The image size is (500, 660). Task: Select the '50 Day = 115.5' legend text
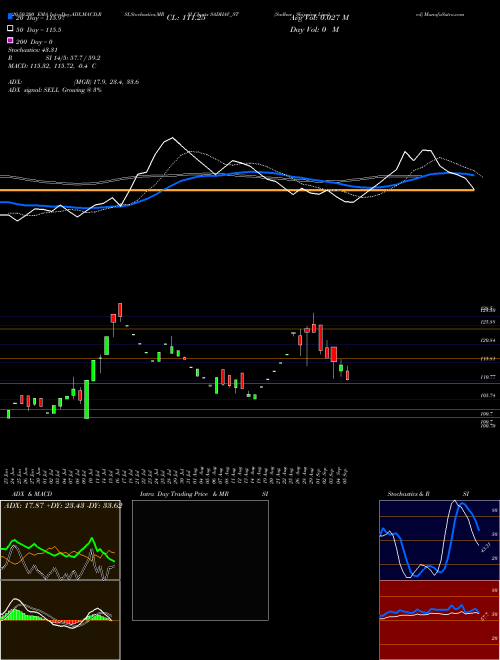tap(39, 30)
